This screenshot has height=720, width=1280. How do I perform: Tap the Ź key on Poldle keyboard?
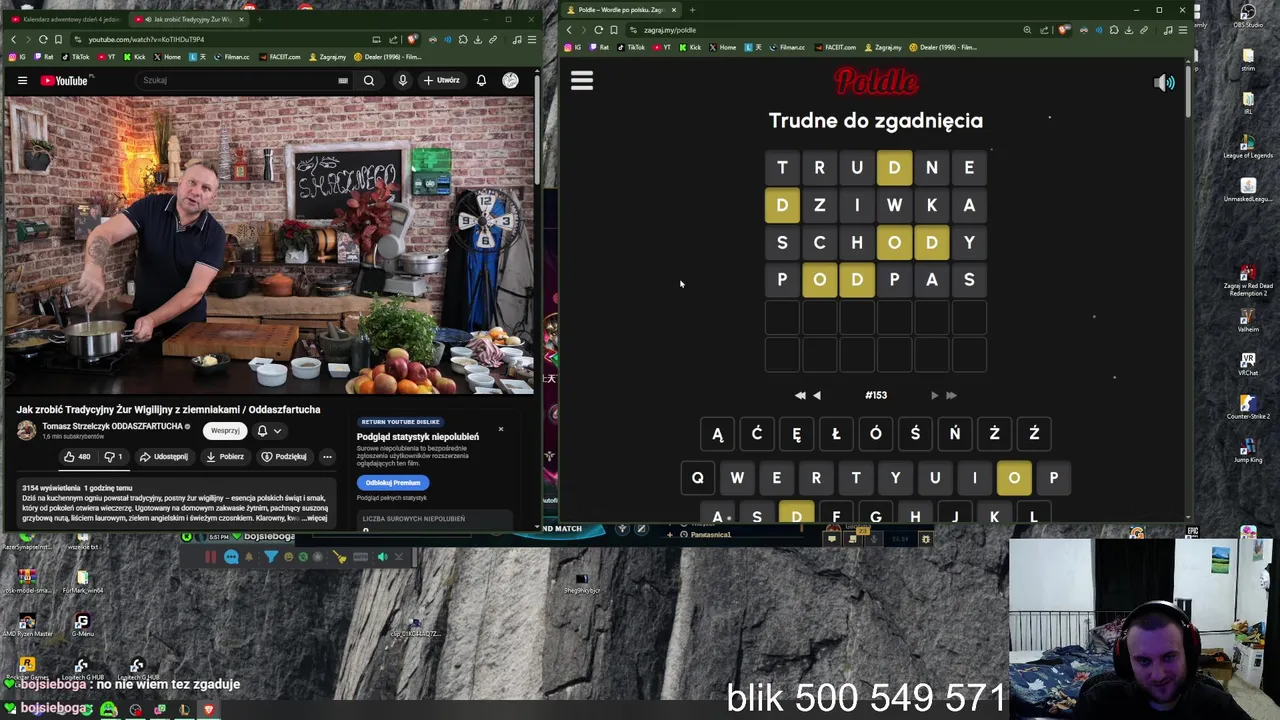click(x=1034, y=434)
